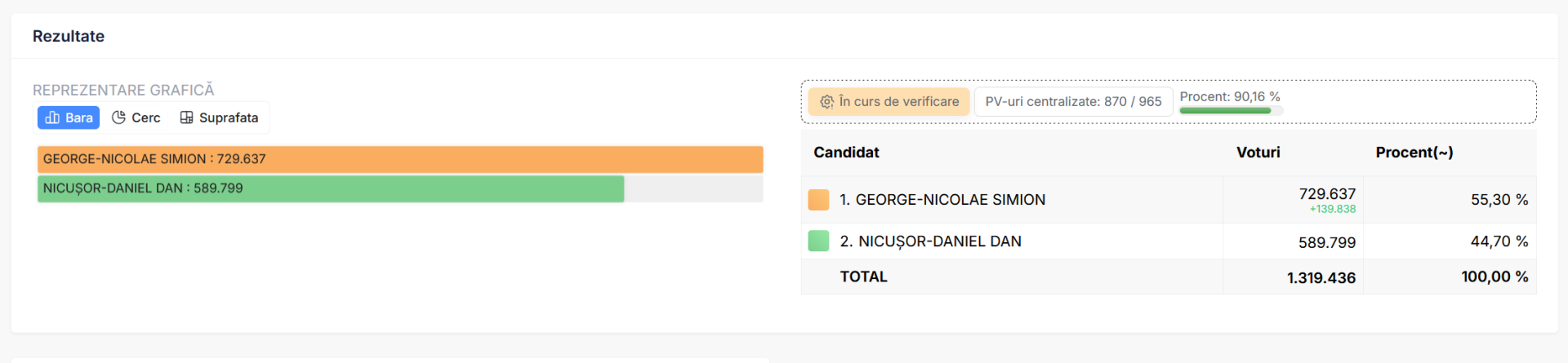This screenshot has width=1568, height=363.
Task: Click PV-uri centralizate 870 / 965 label
Action: pos(1073,102)
